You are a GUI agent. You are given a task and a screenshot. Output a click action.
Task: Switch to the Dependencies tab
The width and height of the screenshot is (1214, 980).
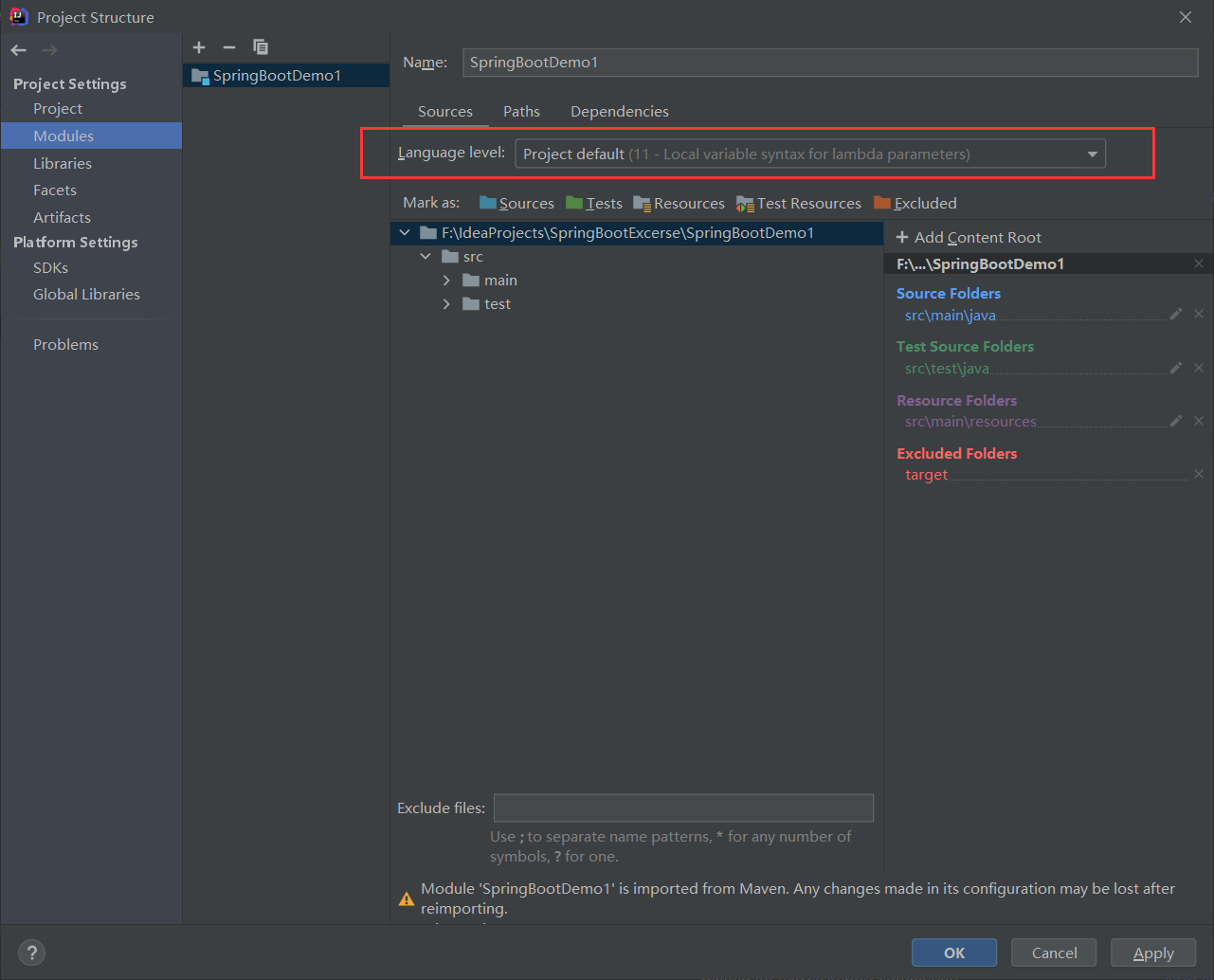click(620, 111)
